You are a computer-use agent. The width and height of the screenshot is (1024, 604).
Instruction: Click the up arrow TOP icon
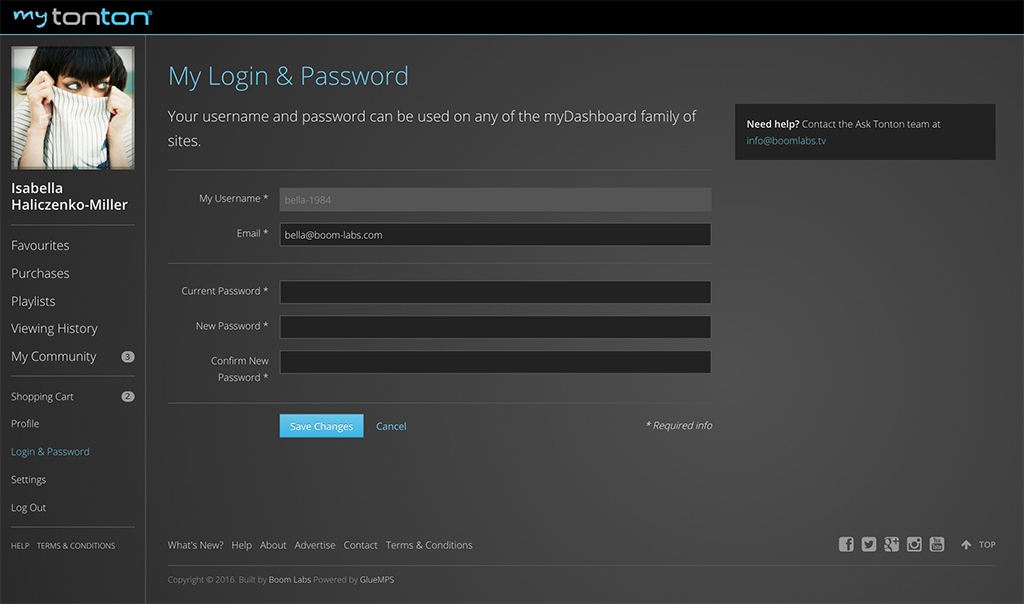pyautogui.click(x=966, y=545)
